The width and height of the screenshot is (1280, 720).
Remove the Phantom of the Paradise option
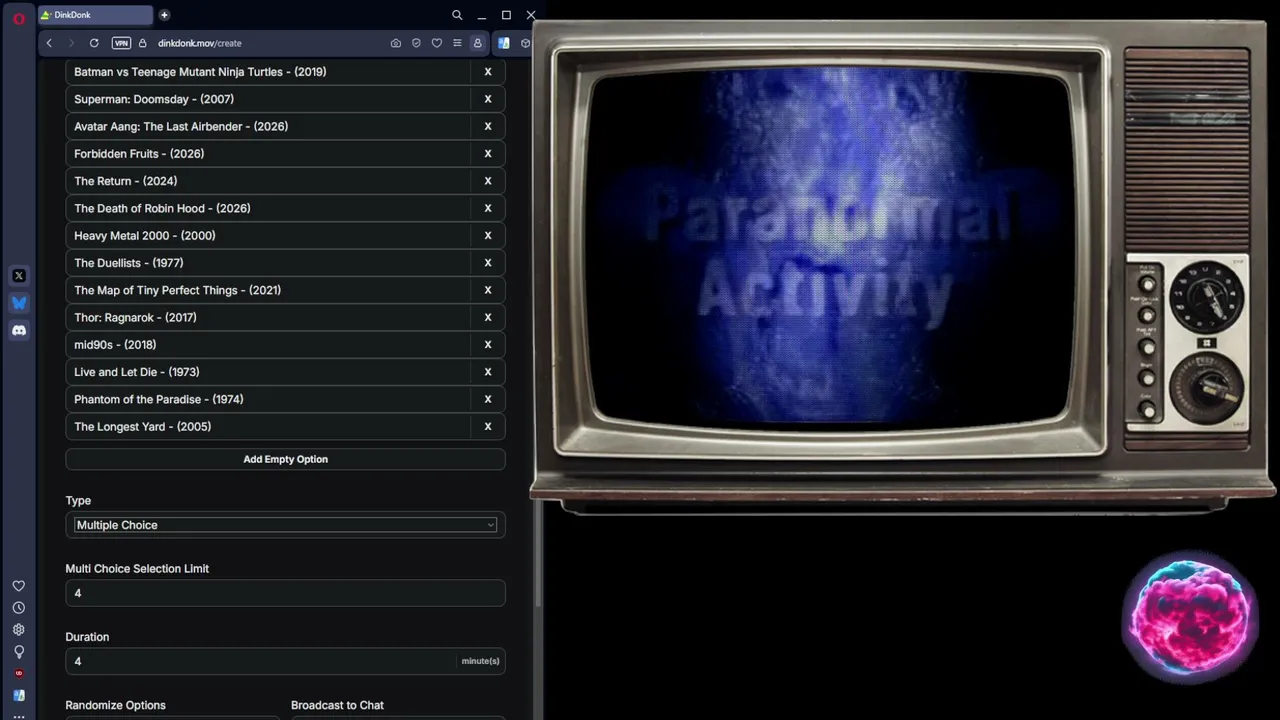tap(488, 399)
